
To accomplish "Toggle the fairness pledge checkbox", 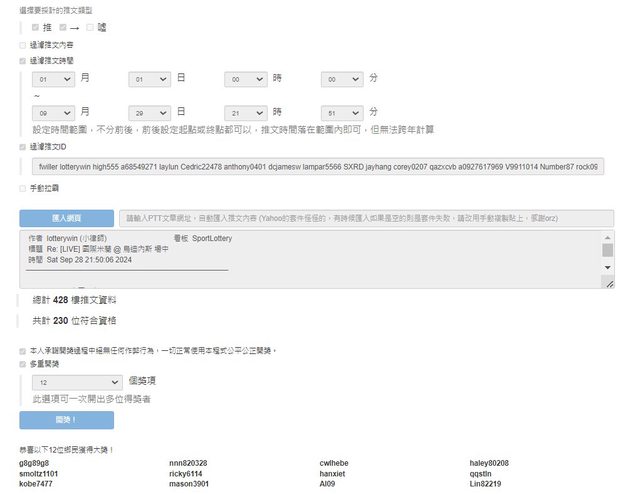I will [23, 351].
